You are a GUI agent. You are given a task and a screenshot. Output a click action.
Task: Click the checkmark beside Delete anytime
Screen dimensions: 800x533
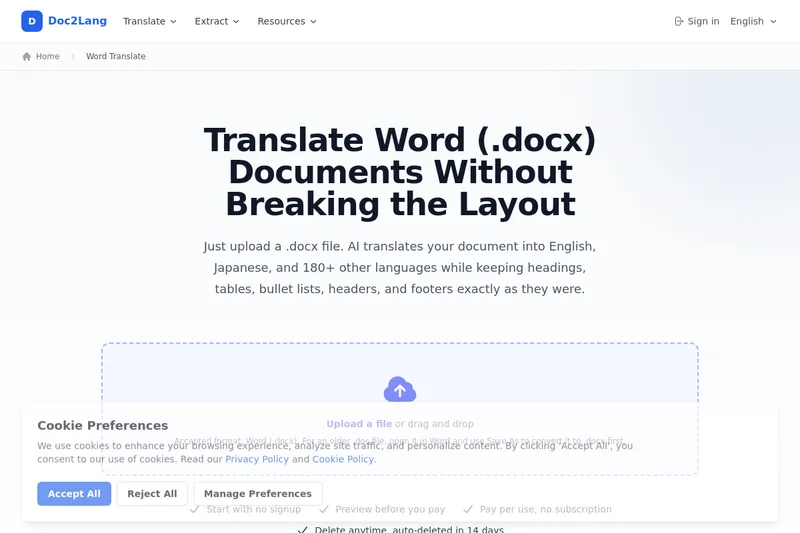[303, 529]
